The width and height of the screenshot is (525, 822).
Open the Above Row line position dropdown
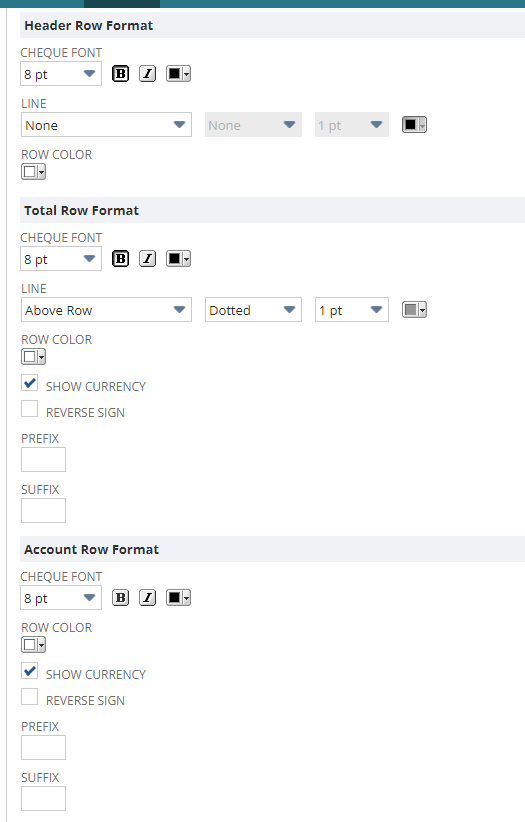click(106, 310)
